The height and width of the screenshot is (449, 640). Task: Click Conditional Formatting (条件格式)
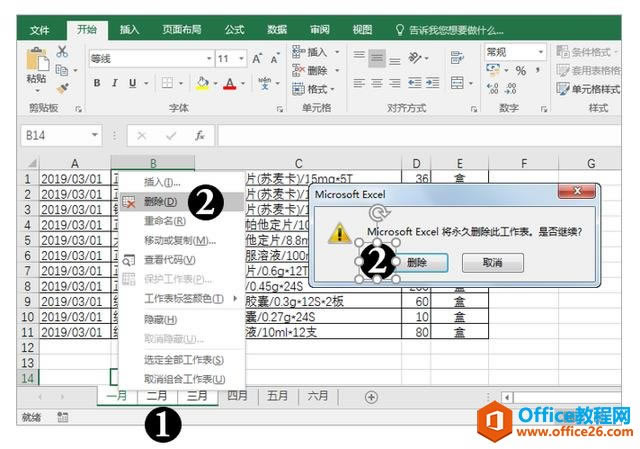point(588,52)
